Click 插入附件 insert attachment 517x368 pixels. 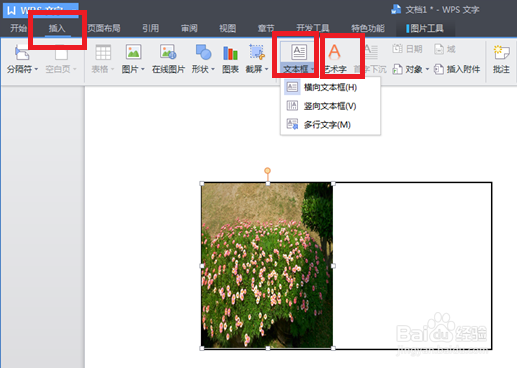(x=457, y=69)
